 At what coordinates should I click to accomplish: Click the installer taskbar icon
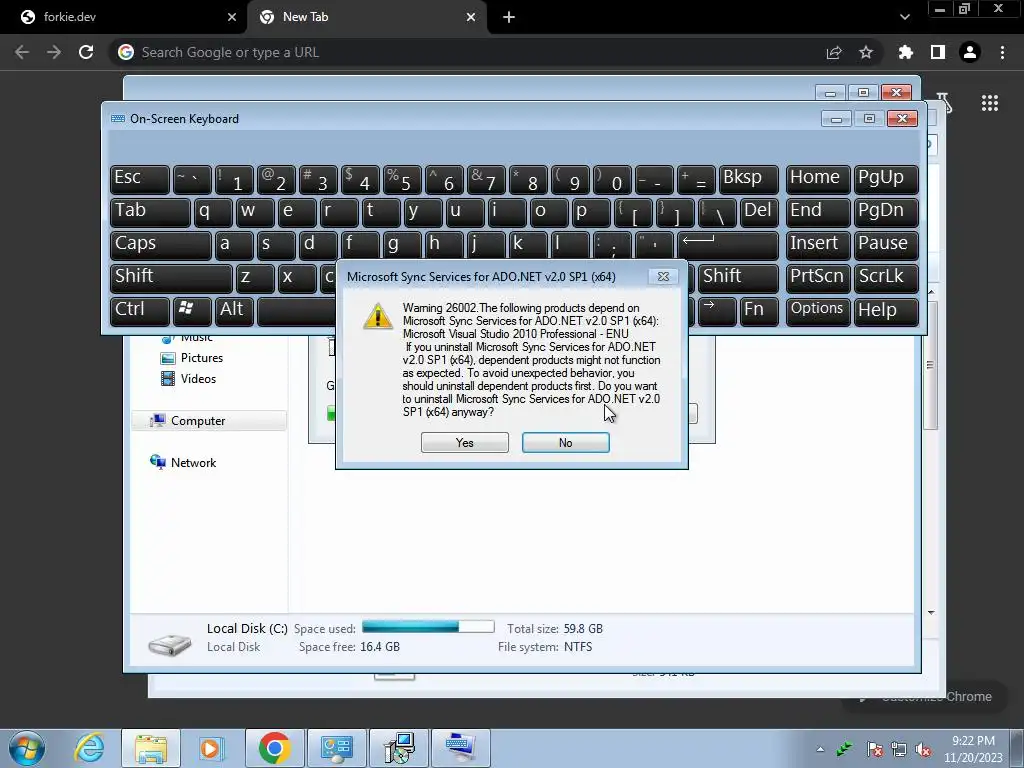(399, 748)
